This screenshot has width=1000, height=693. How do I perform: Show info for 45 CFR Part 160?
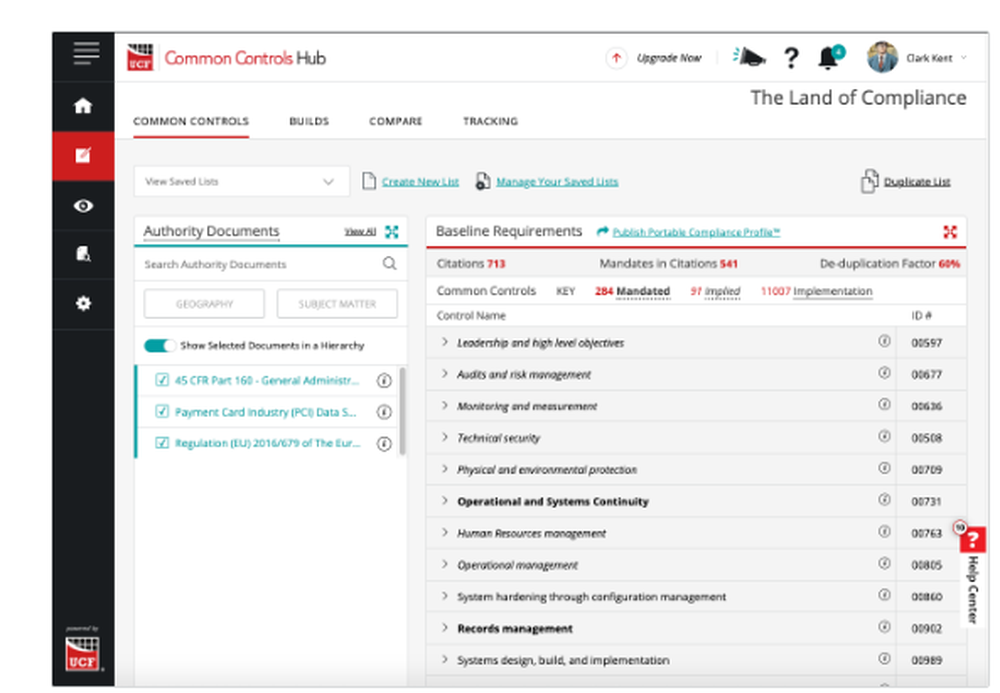(x=384, y=381)
